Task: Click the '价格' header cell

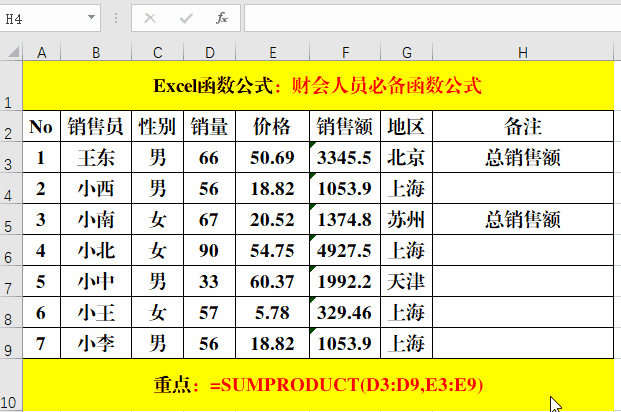Action: [272, 126]
